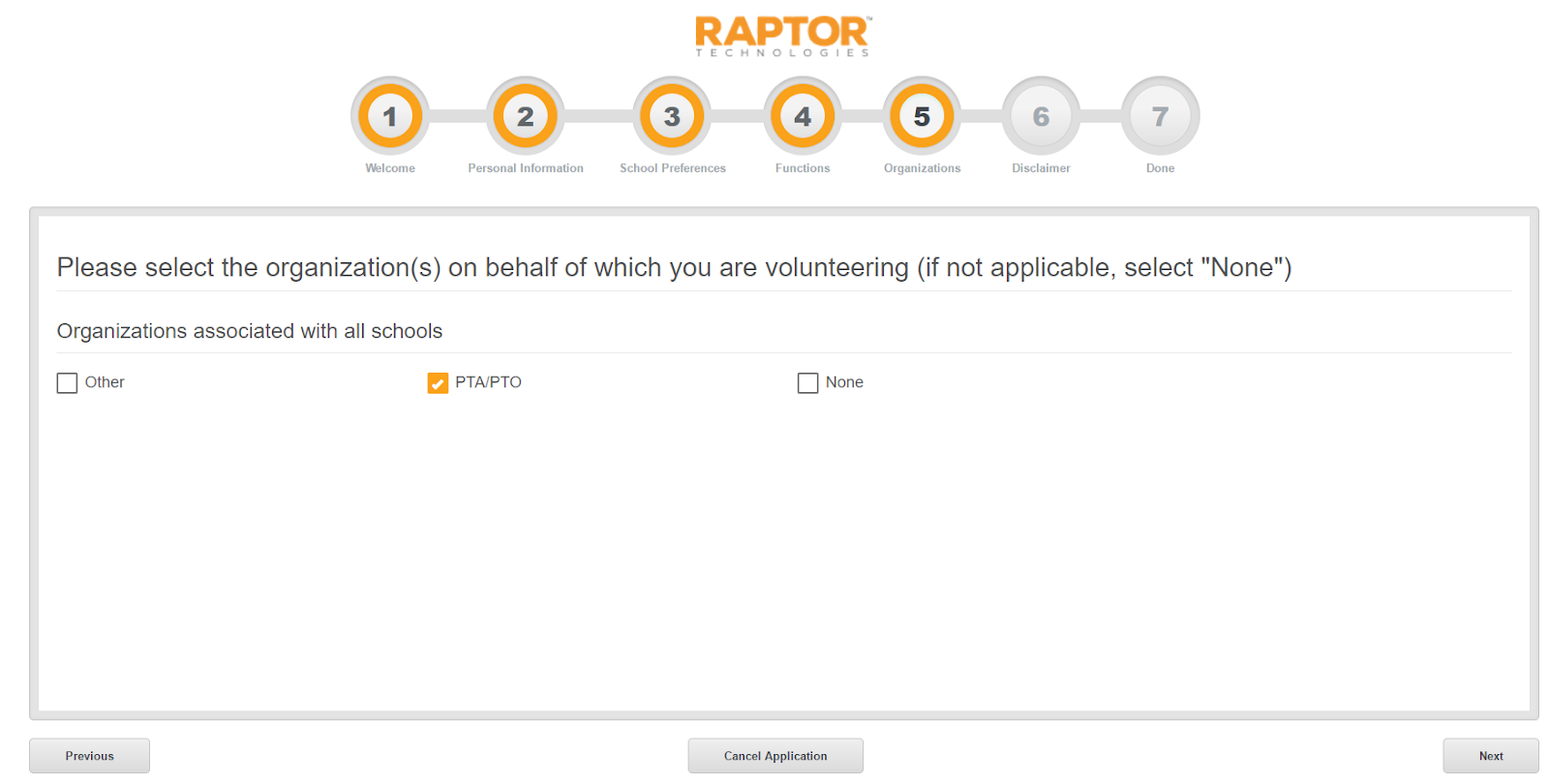Screen dimensions: 1549x784
Task: Select step 6 Disclaimer circle
Action: tap(1041, 116)
